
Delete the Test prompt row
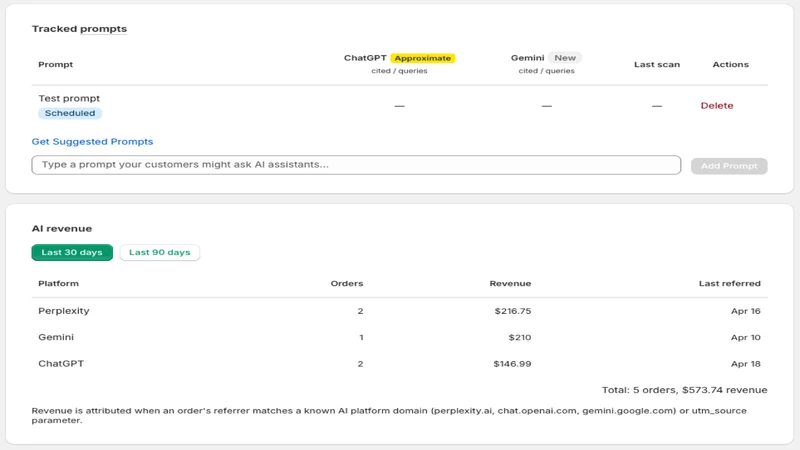point(716,106)
